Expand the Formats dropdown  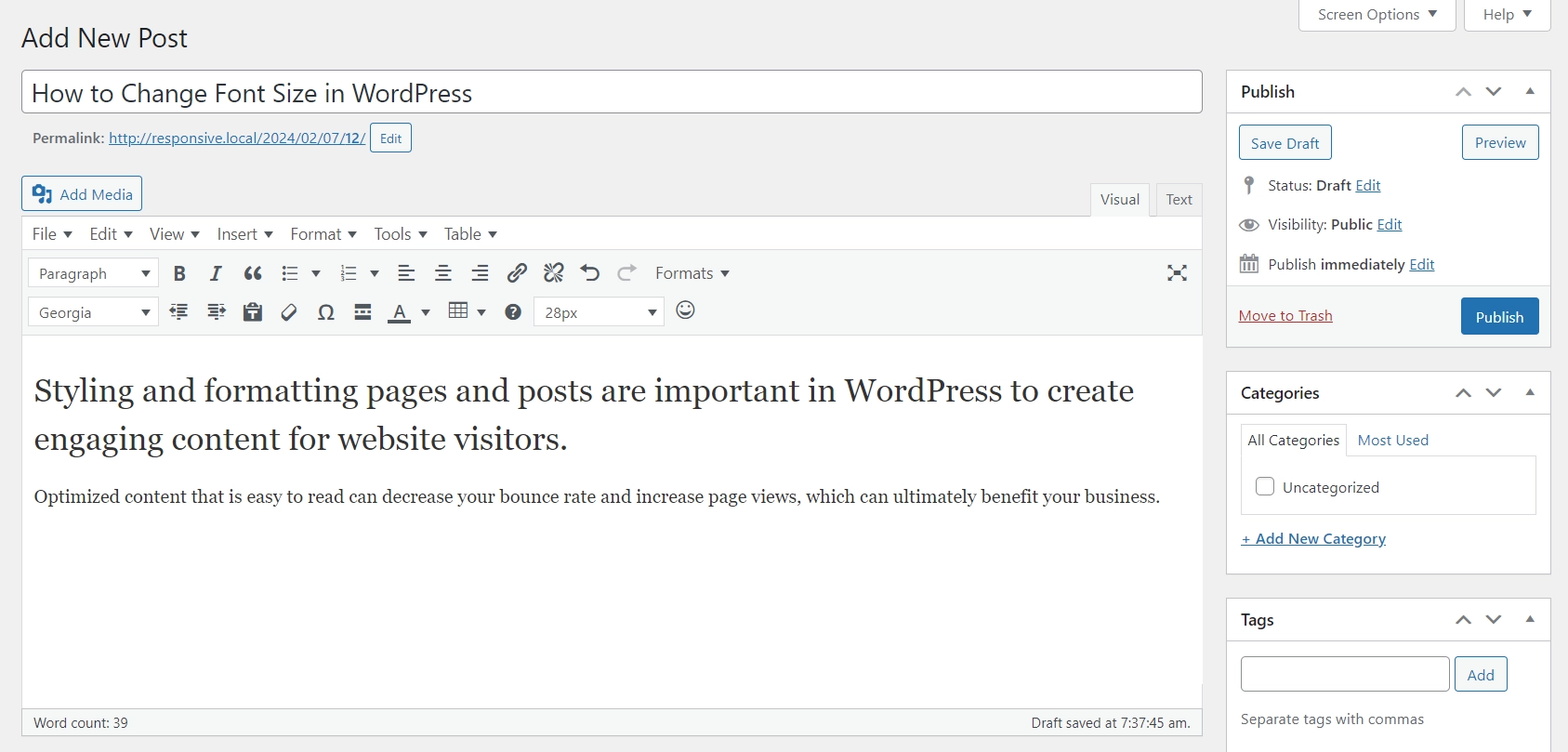[692, 273]
